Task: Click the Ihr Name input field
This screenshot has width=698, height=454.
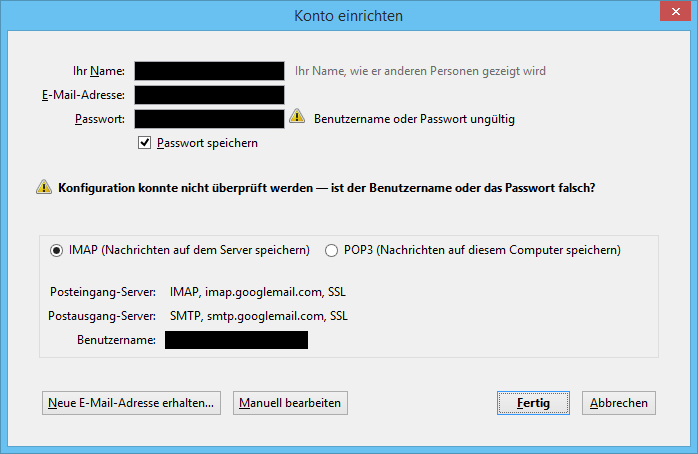Action: point(209,71)
